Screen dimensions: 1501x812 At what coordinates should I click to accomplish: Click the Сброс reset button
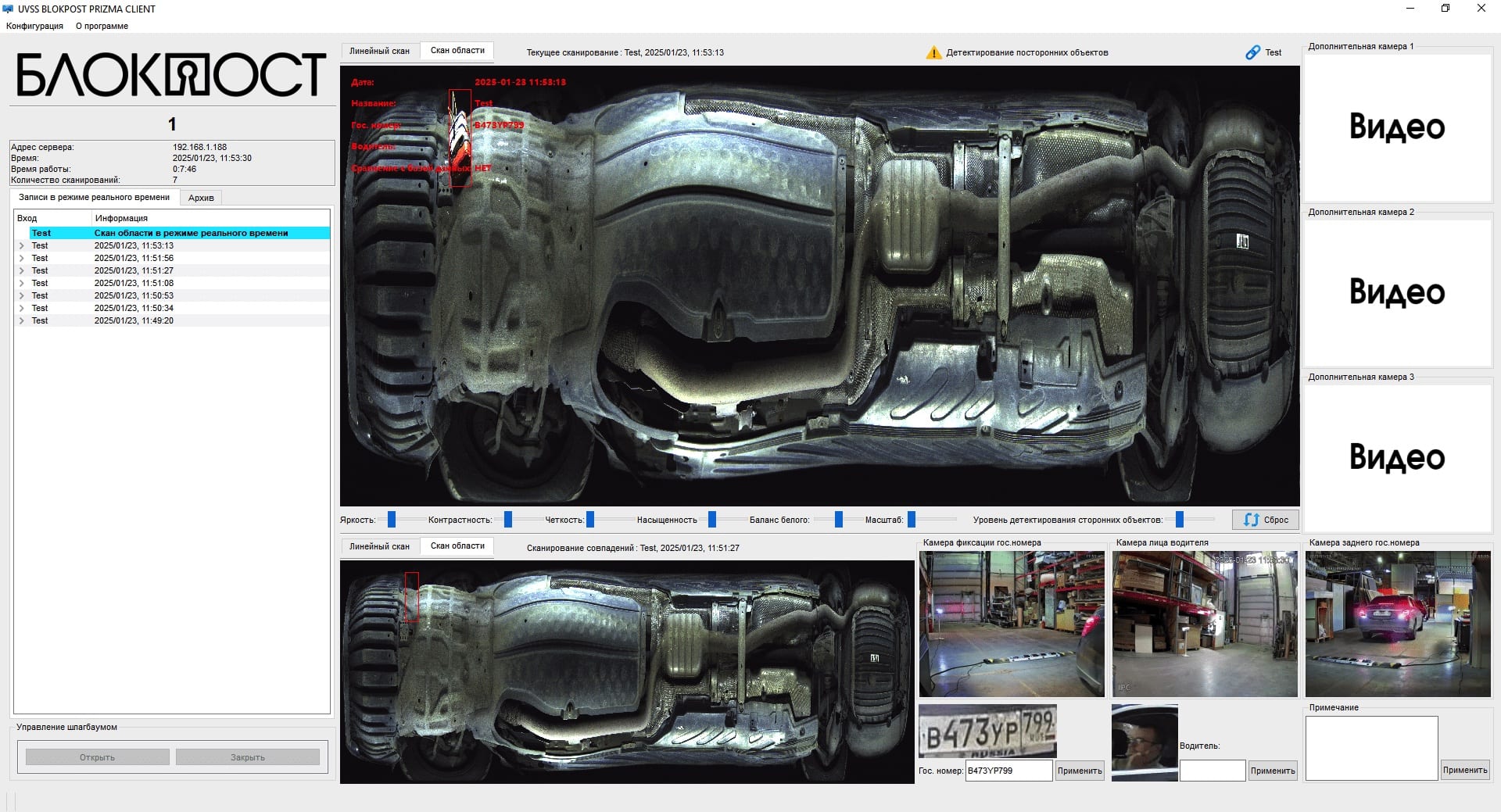pyautogui.click(x=1266, y=520)
